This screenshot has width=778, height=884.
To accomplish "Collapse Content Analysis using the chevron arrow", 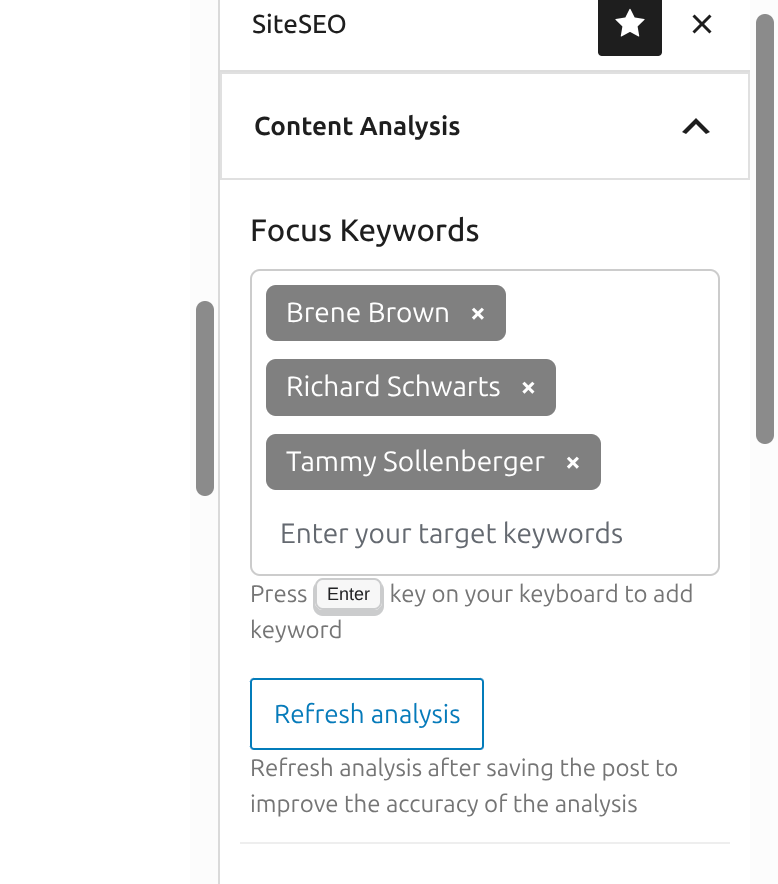I will 695,127.
